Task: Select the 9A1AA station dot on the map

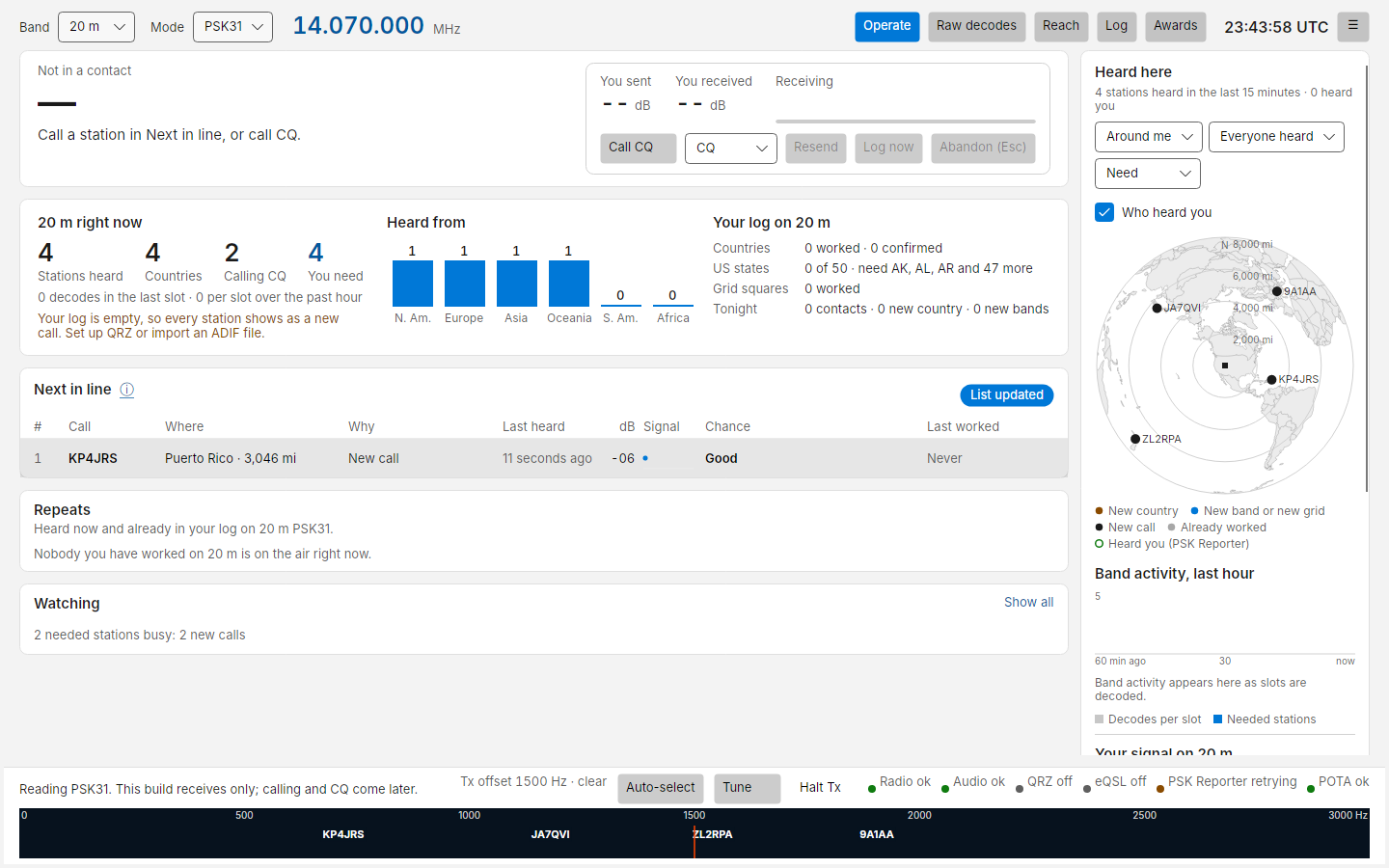Action: 1277,291
